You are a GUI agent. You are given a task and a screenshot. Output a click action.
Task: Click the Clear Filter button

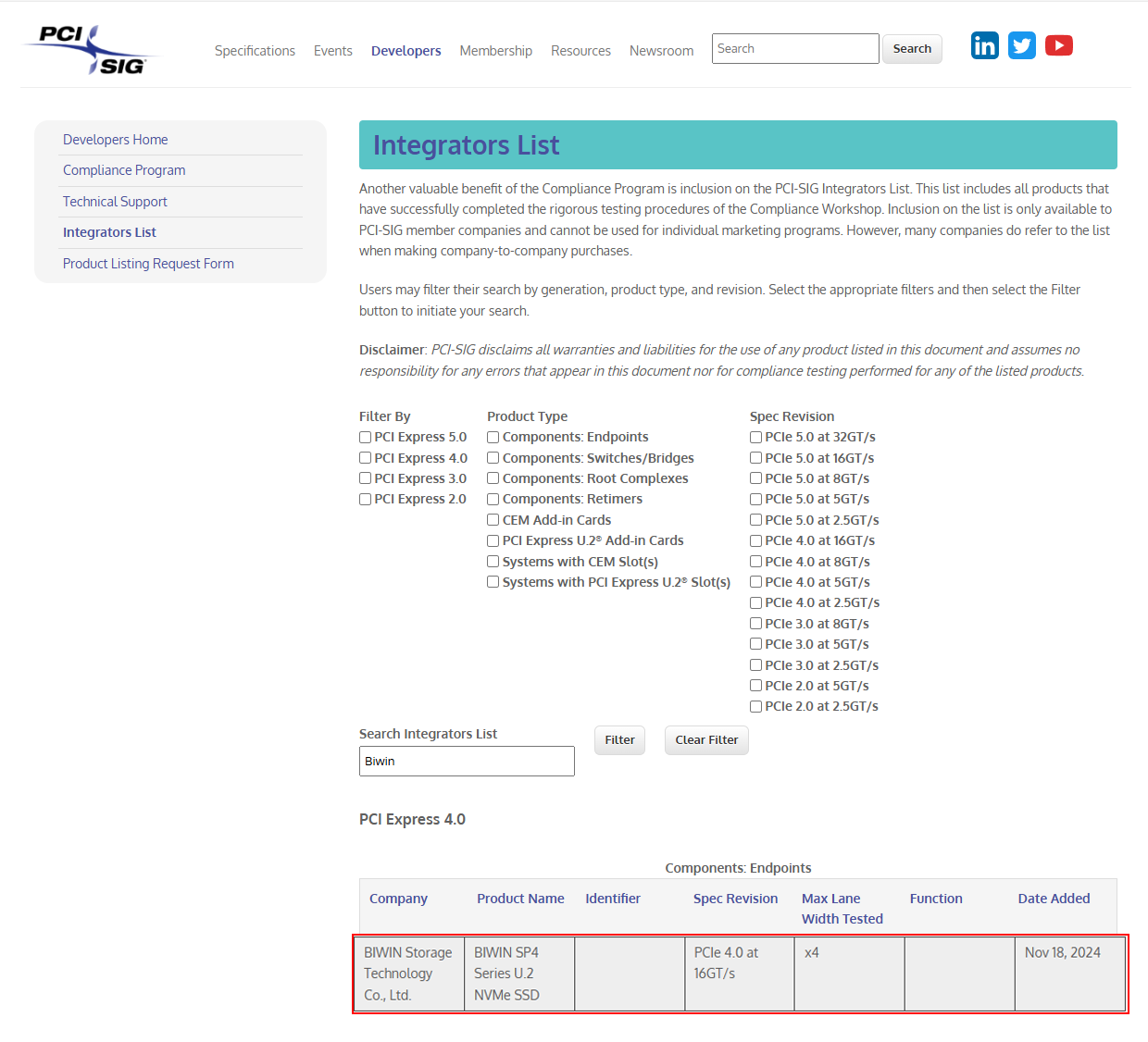tap(706, 740)
